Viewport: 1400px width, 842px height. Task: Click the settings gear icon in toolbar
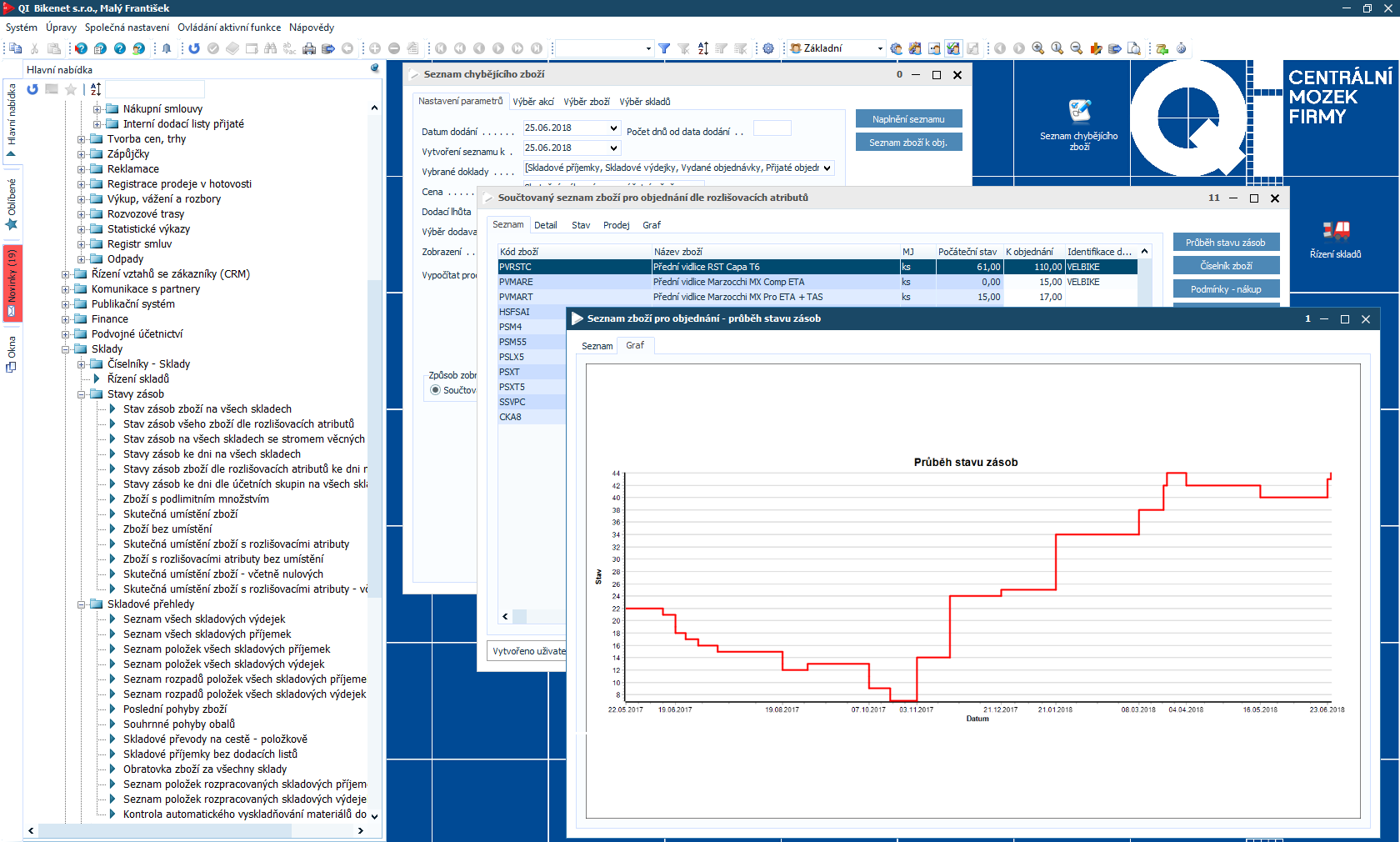click(768, 48)
